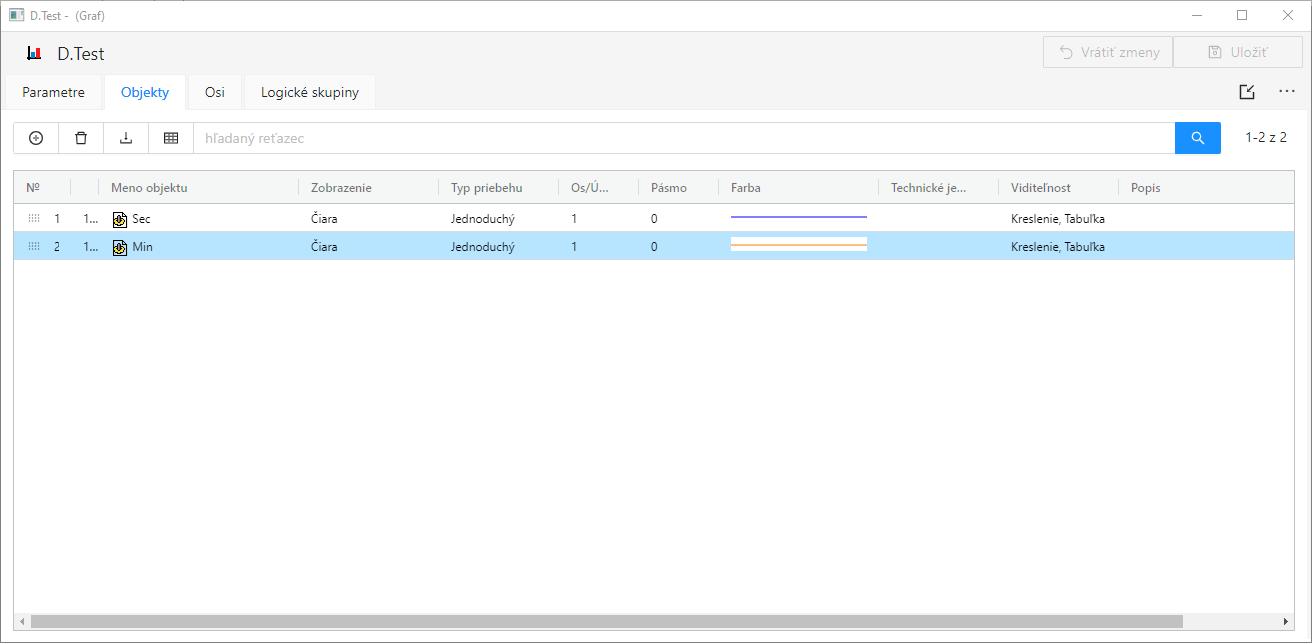
Task: Click the Min object type icon
Action: click(x=120, y=247)
